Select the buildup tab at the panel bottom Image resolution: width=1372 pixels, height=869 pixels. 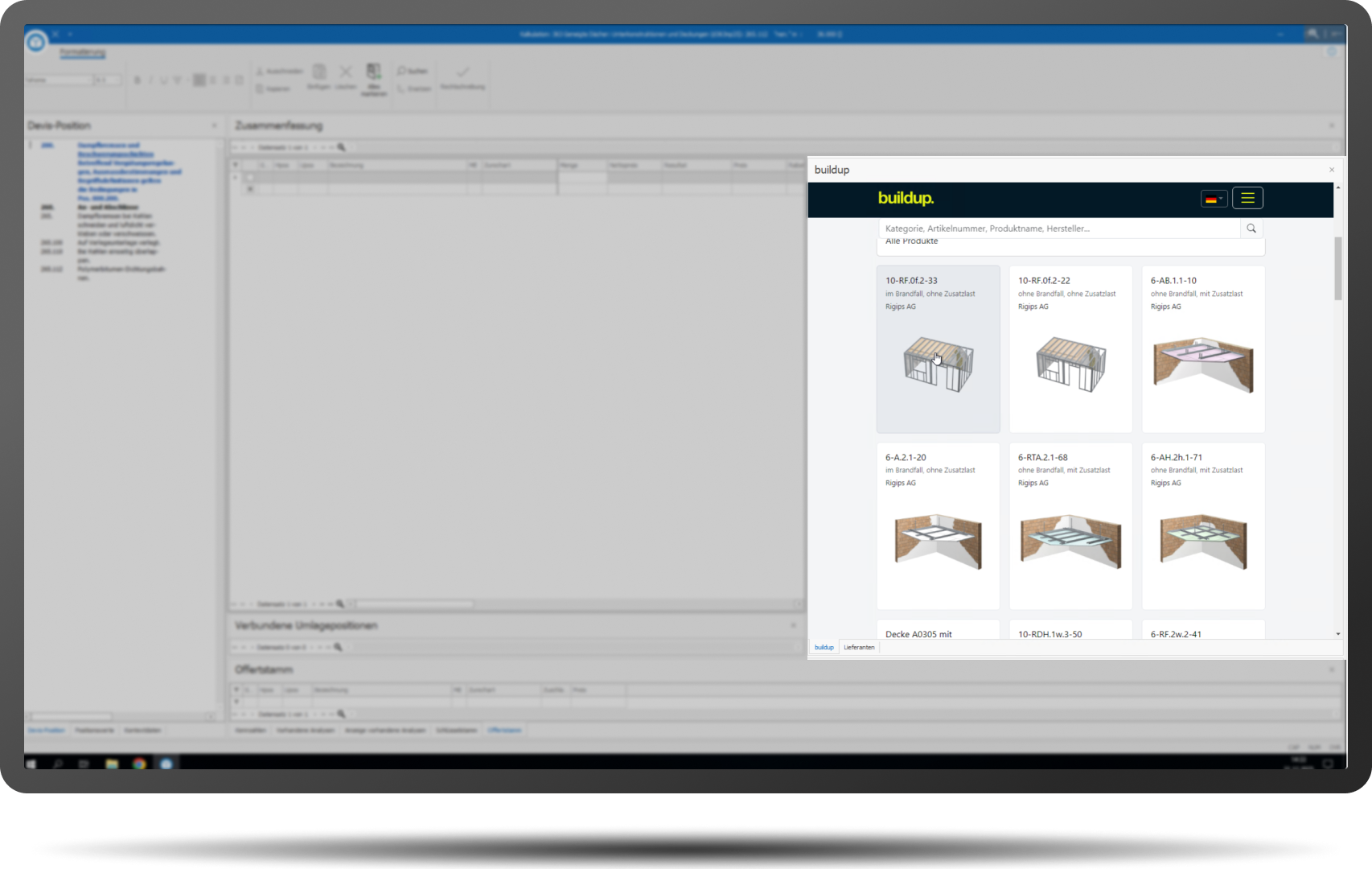pos(824,647)
